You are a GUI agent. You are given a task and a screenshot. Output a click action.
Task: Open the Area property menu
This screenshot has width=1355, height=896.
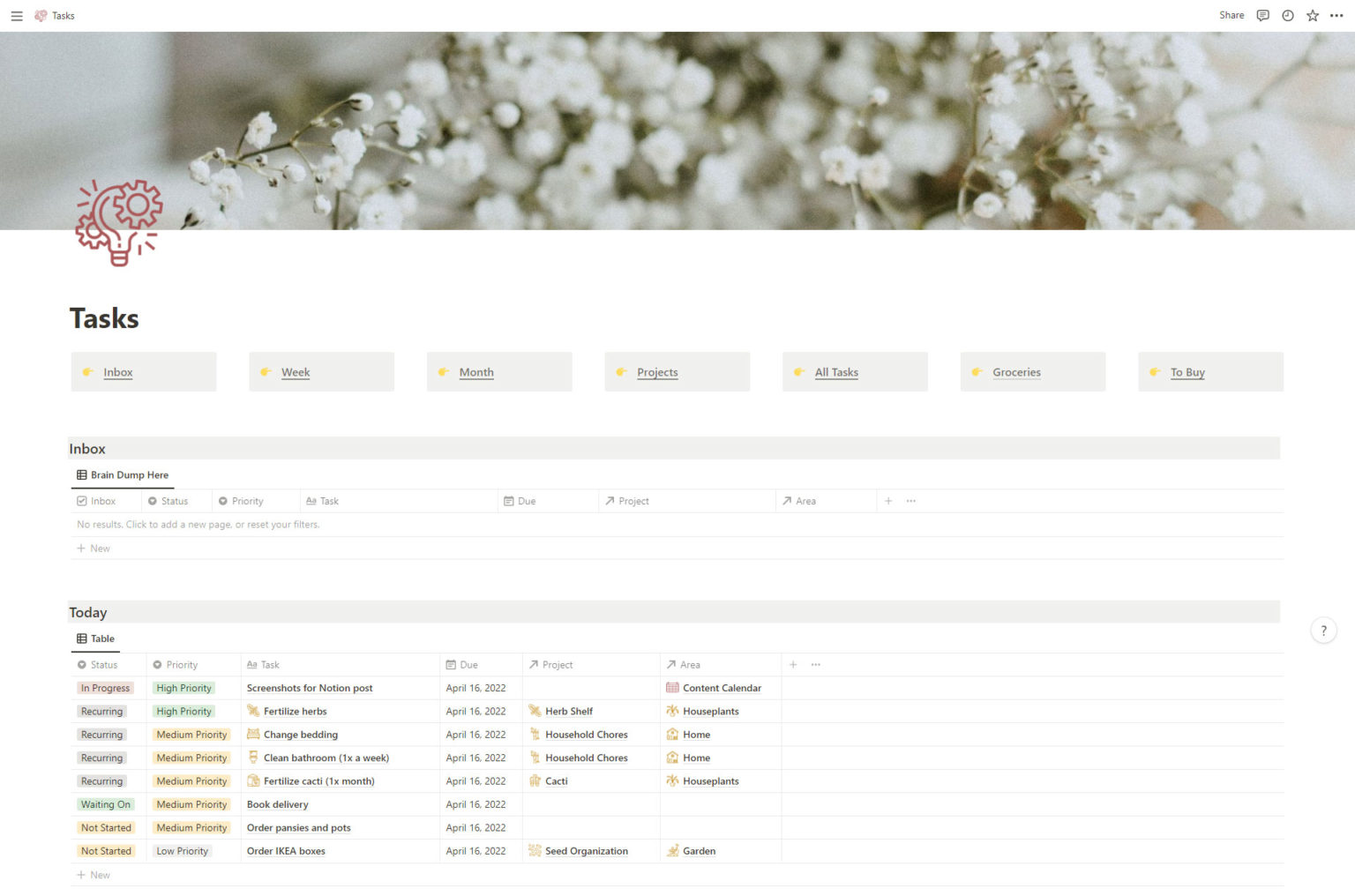(686, 664)
